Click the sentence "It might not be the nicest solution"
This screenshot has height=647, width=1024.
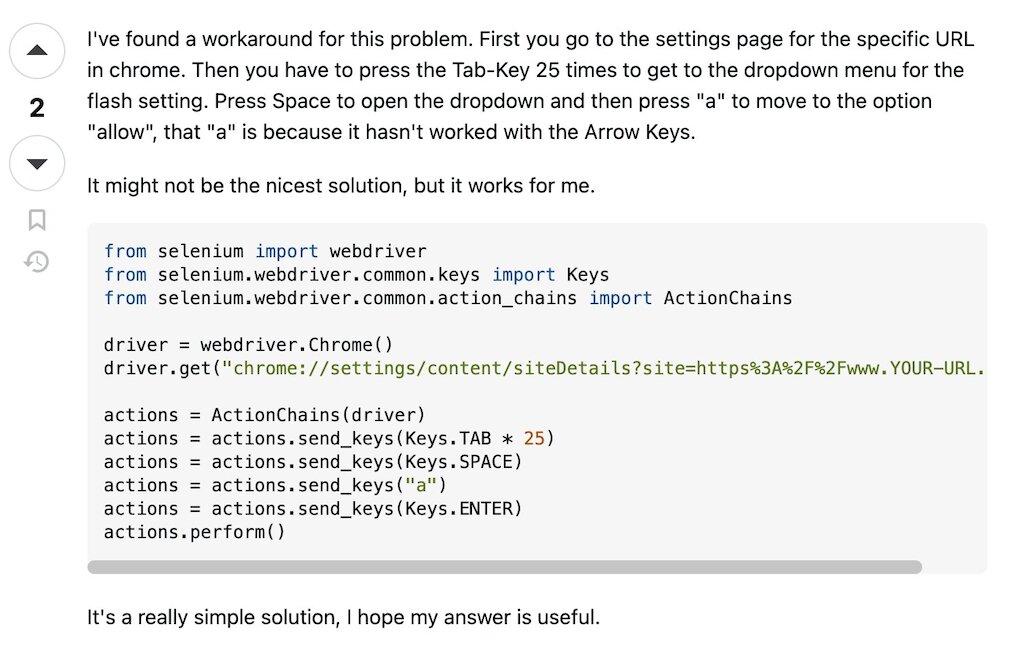(x=340, y=186)
